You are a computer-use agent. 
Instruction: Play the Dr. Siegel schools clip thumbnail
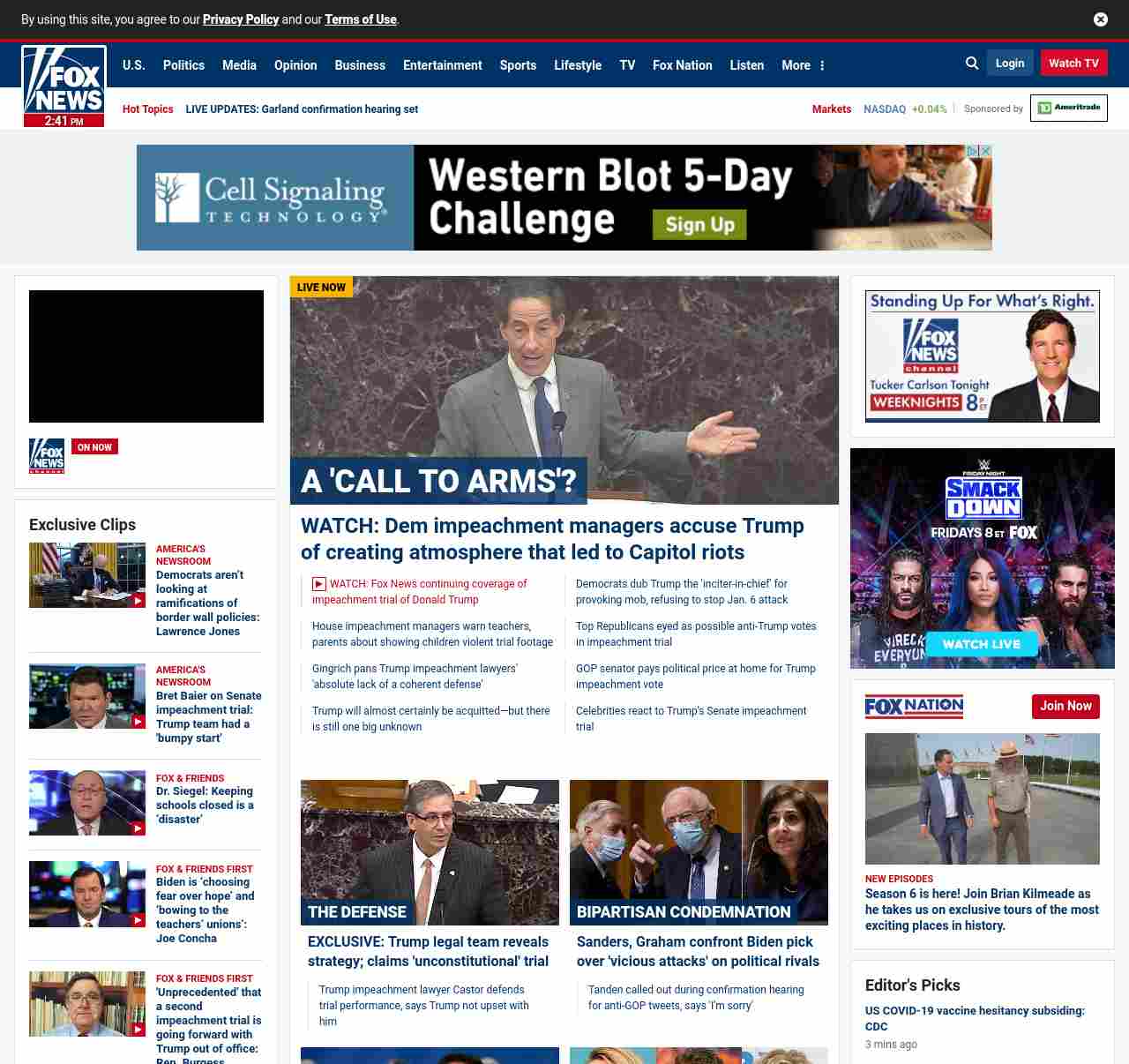[x=87, y=803]
